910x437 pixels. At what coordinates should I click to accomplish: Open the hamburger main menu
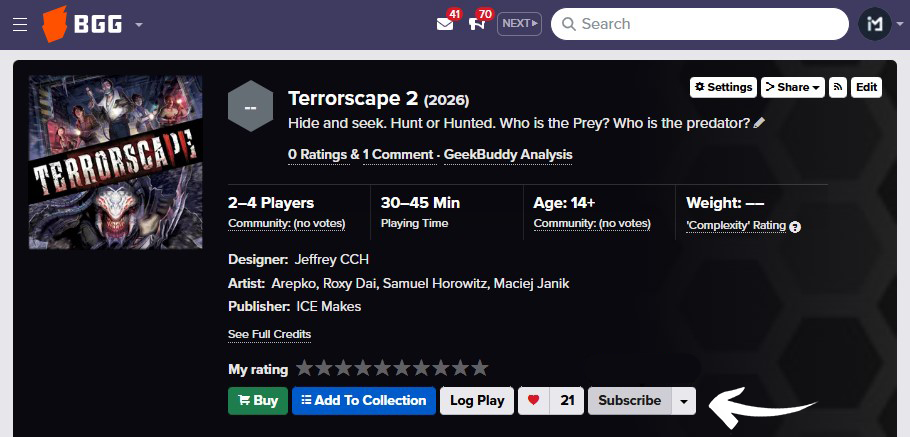[x=20, y=24]
